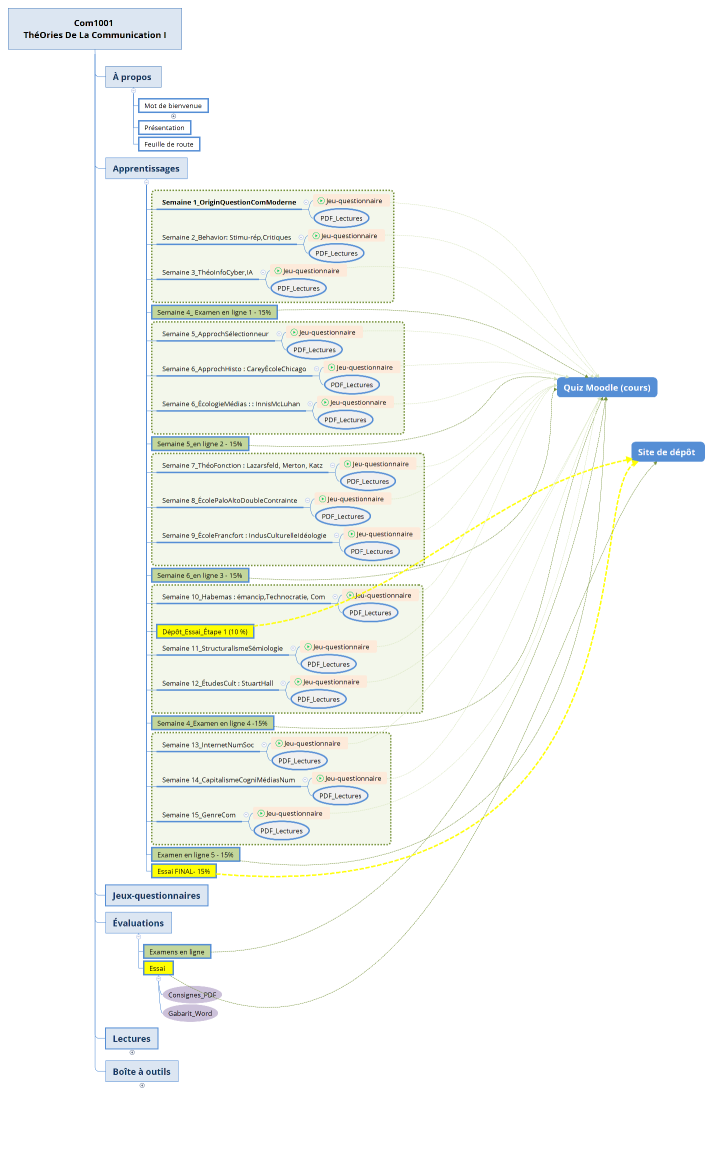
Task: Expand the Boîte à outils topic
Action: coord(142,1085)
